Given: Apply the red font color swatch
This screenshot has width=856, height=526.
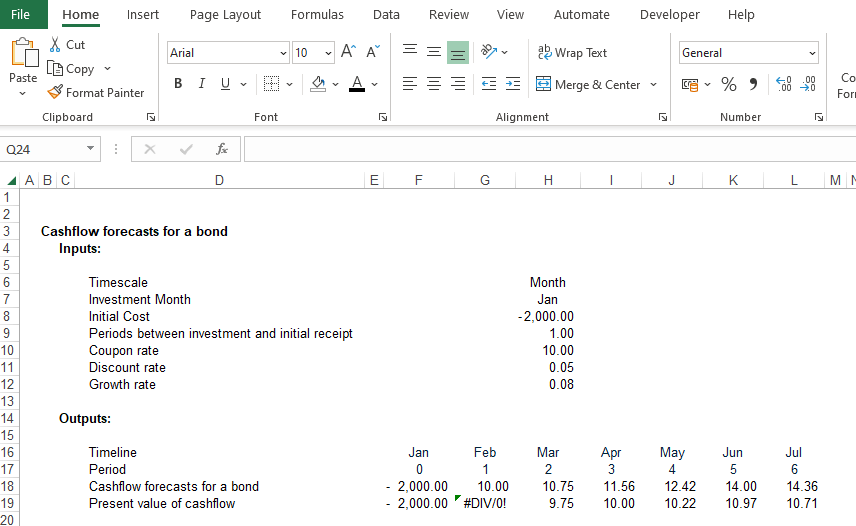Looking at the screenshot, I should tap(357, 84).
